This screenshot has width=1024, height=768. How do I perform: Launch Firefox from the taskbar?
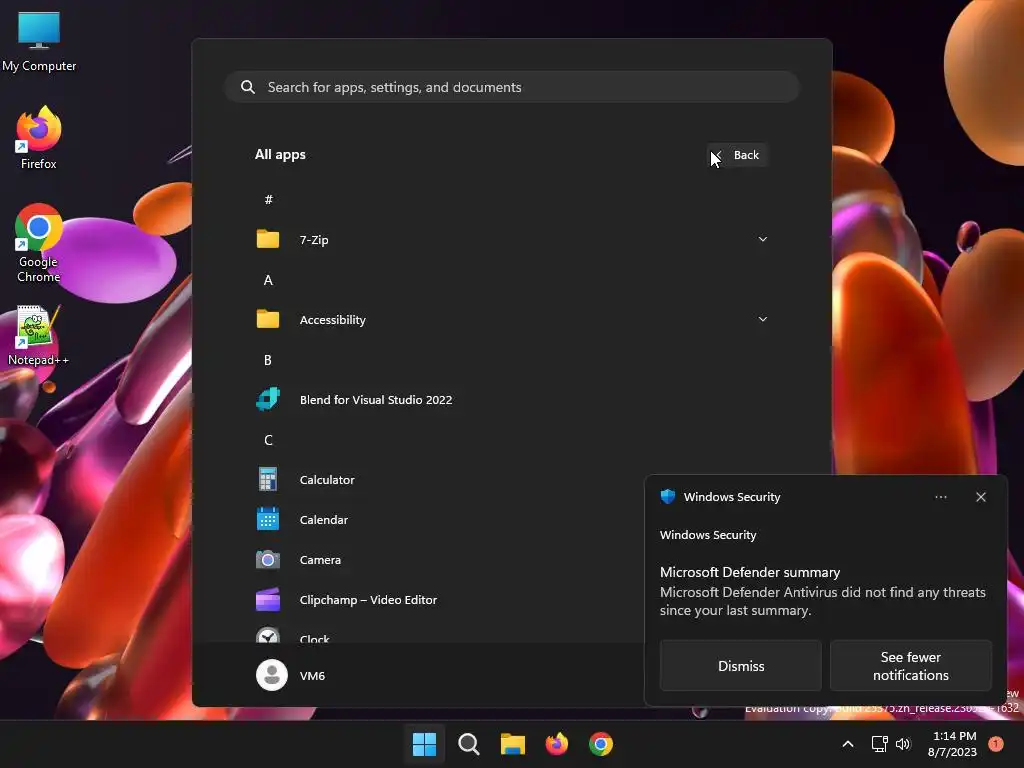tap(556, 744)
